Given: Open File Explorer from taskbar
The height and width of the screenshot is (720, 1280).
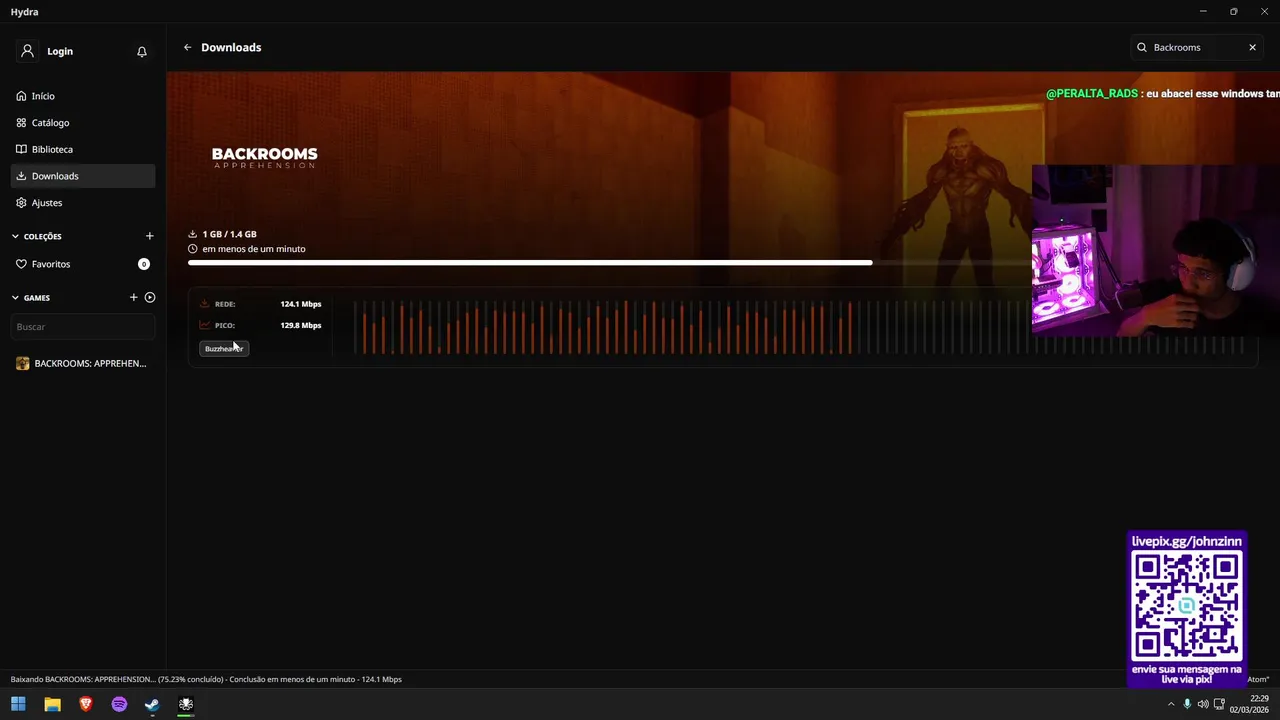Looking at the screenshot, I should pyautogui.click(x=52, y=704).
